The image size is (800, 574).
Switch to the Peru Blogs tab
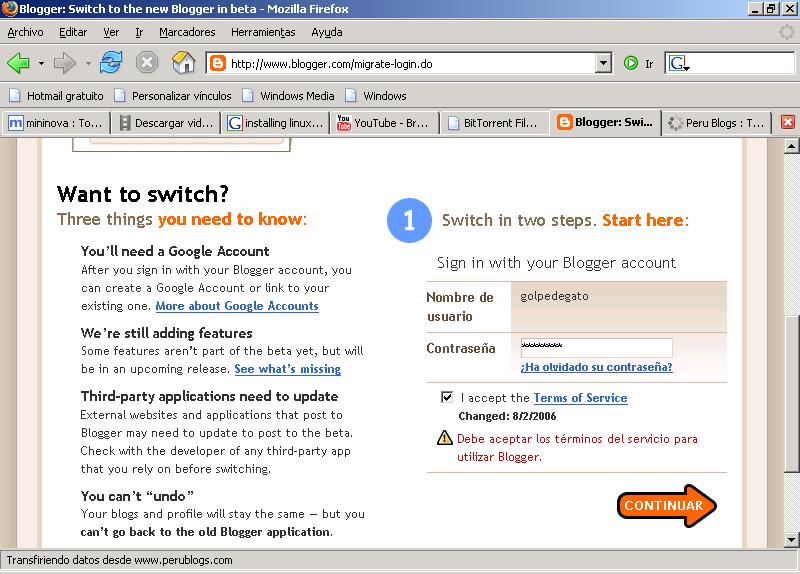pos(716,123)
